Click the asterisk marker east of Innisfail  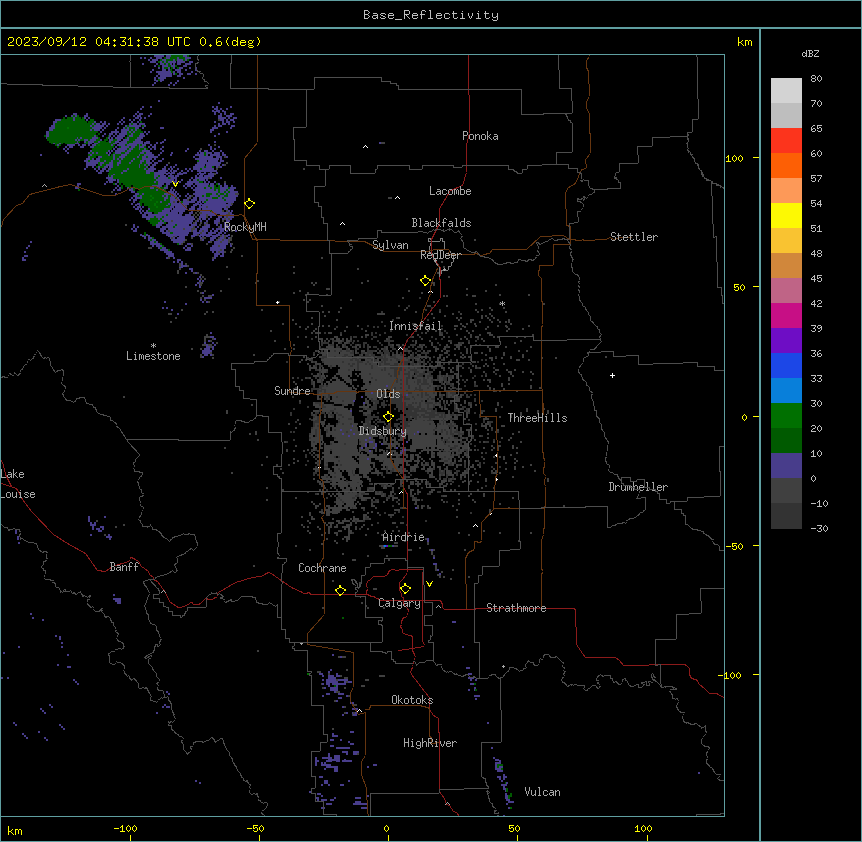pyautogui.click(x=502, y=303)
